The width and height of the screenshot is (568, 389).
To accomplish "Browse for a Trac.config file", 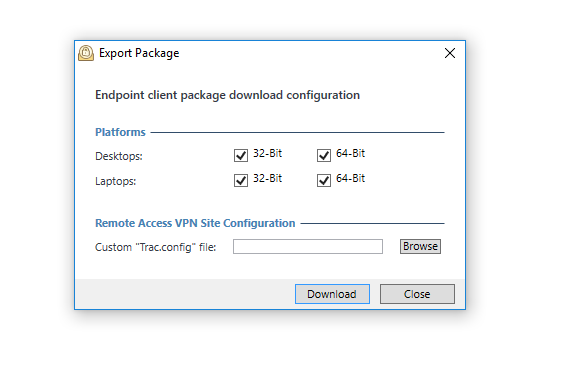I will 420,246.
